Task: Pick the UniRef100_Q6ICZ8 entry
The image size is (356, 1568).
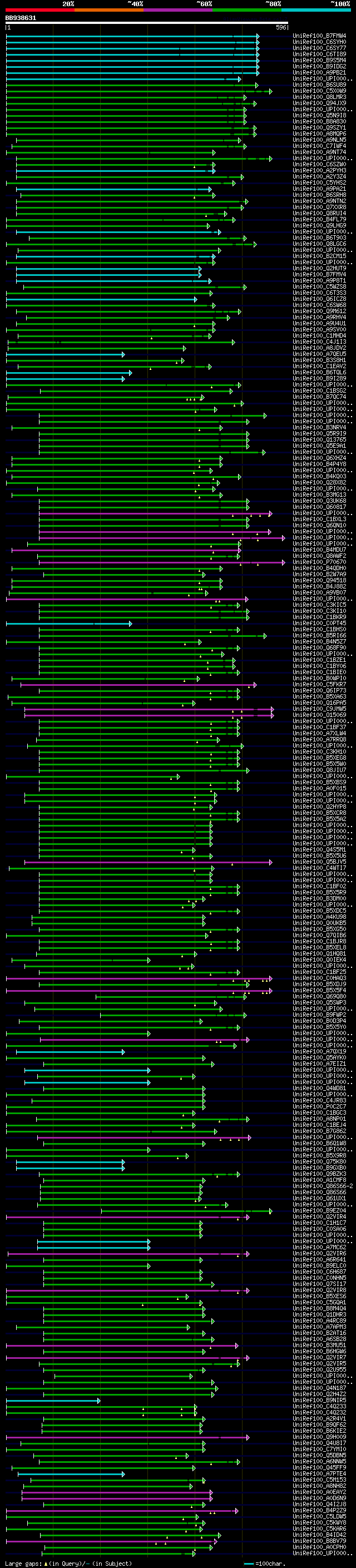Action: (319, 299)
